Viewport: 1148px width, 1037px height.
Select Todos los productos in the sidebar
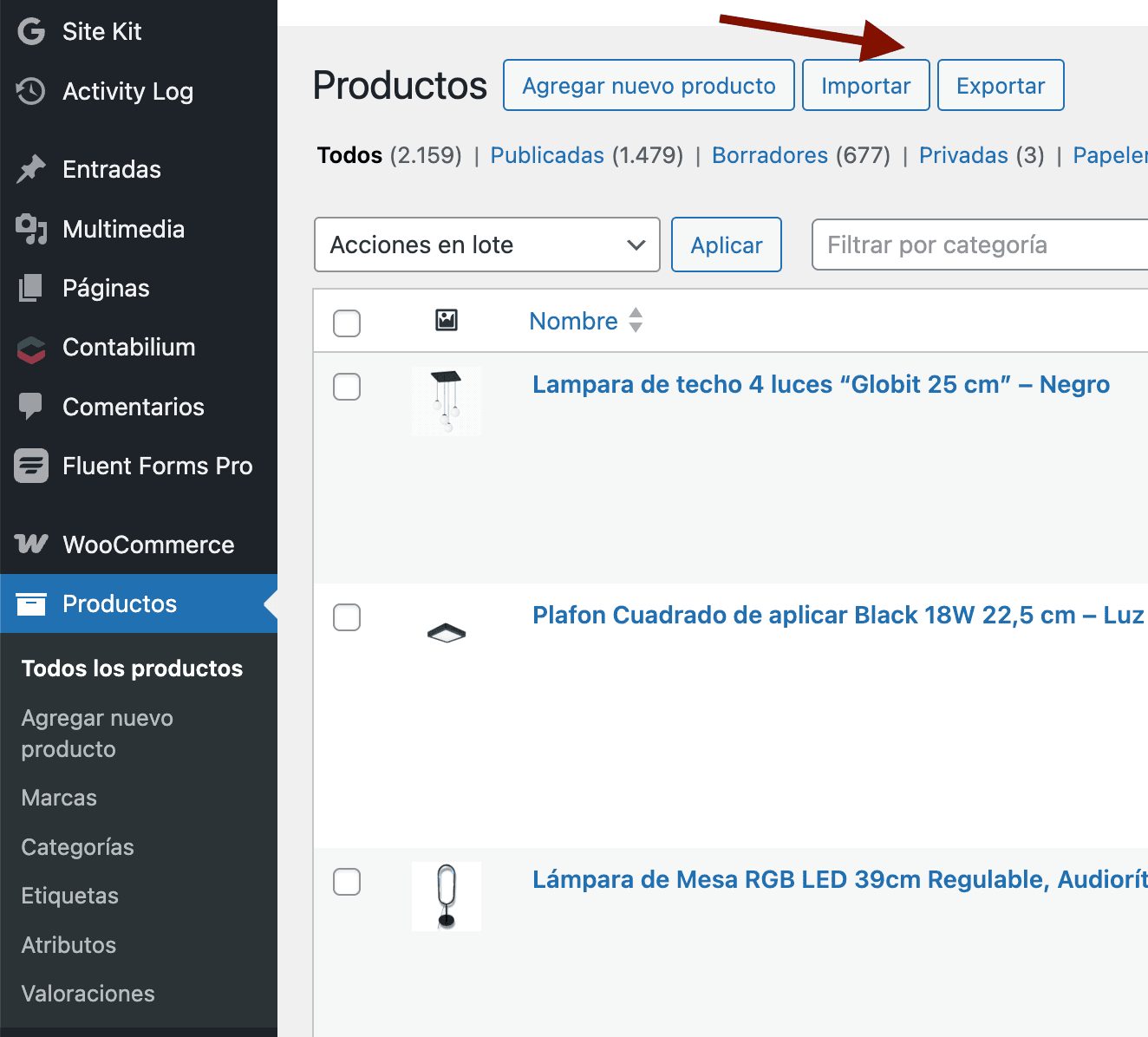pyautogui.click(x=132, y=668)
